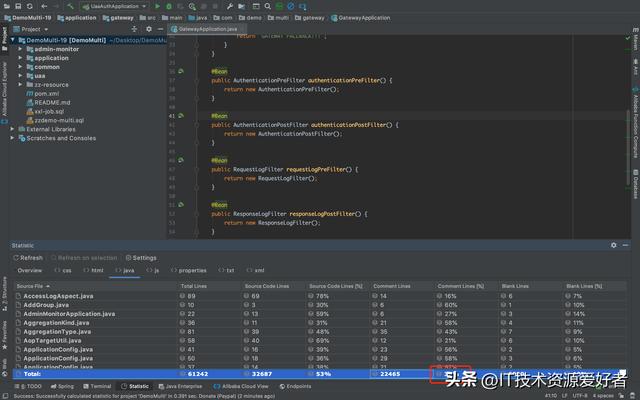Click the Open folder toolbar icon
The width and height of the screenshot is (640, 400).
pos(7,6)
